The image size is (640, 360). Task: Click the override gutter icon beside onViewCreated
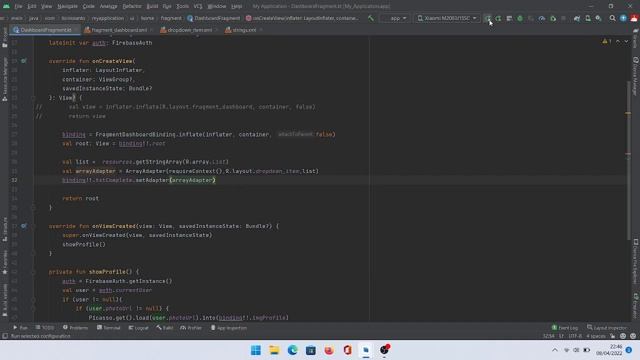coord(24,226)
